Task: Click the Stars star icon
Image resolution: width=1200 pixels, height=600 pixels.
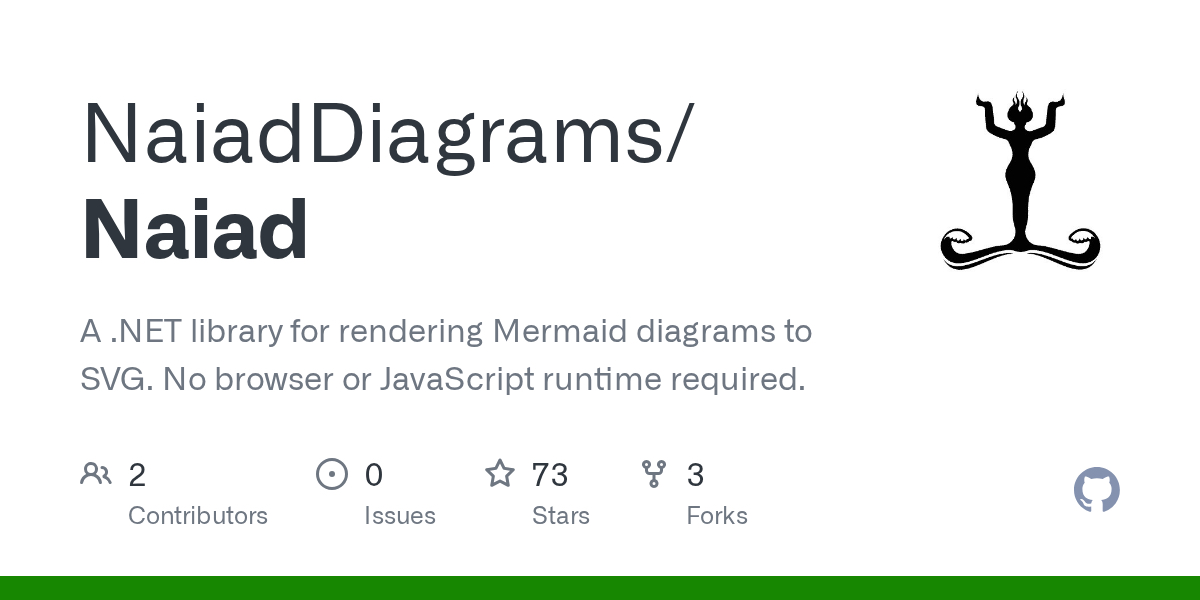Action: click(499, 474)
